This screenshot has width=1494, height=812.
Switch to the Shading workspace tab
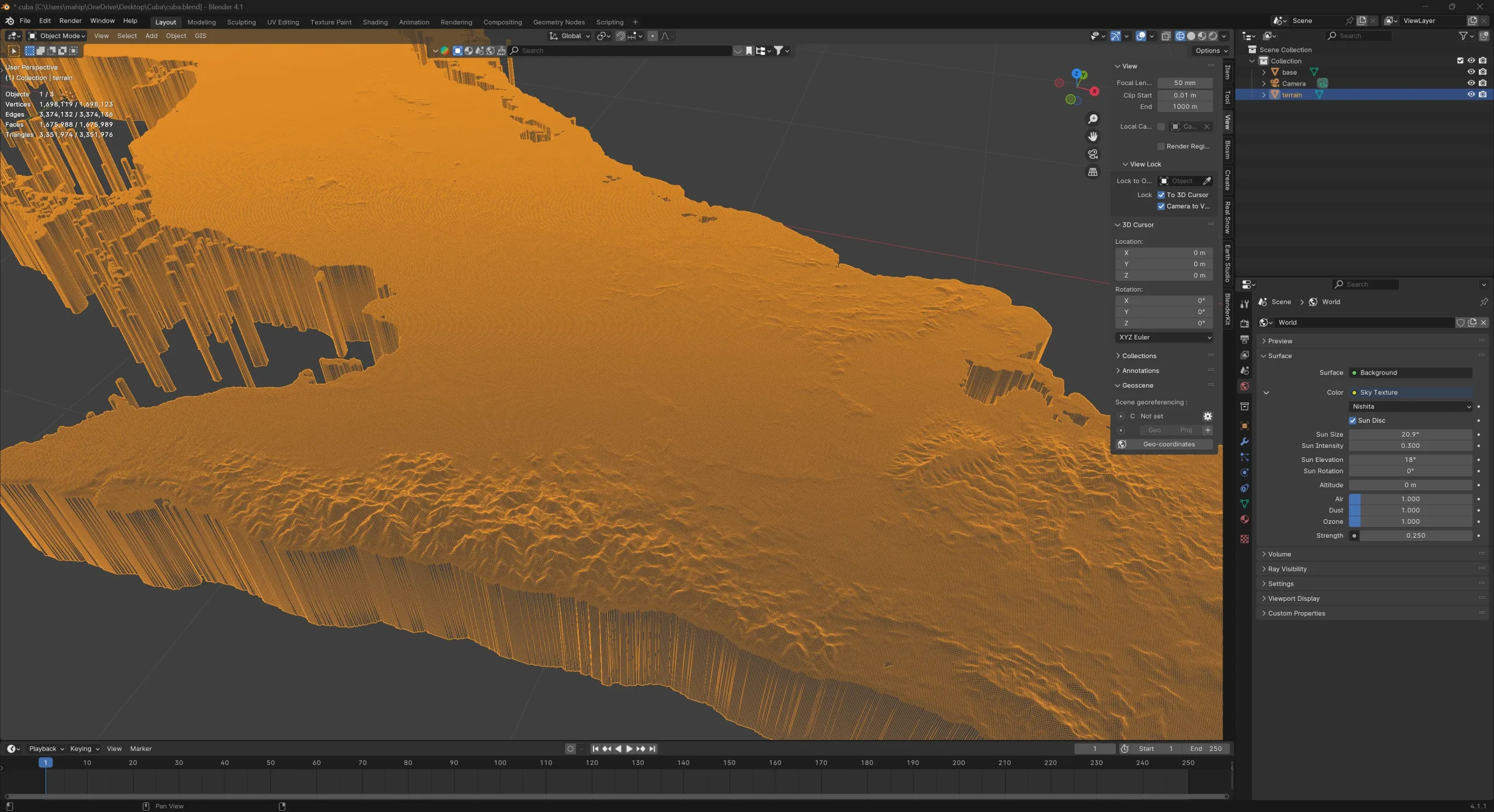375,22
